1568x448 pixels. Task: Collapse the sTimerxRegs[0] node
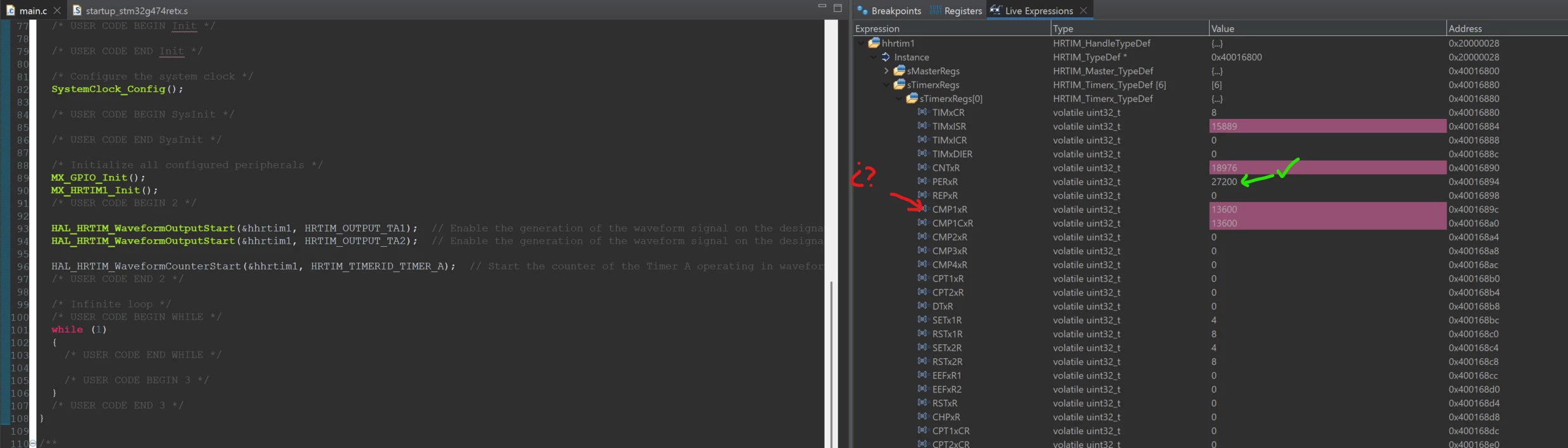899,99
